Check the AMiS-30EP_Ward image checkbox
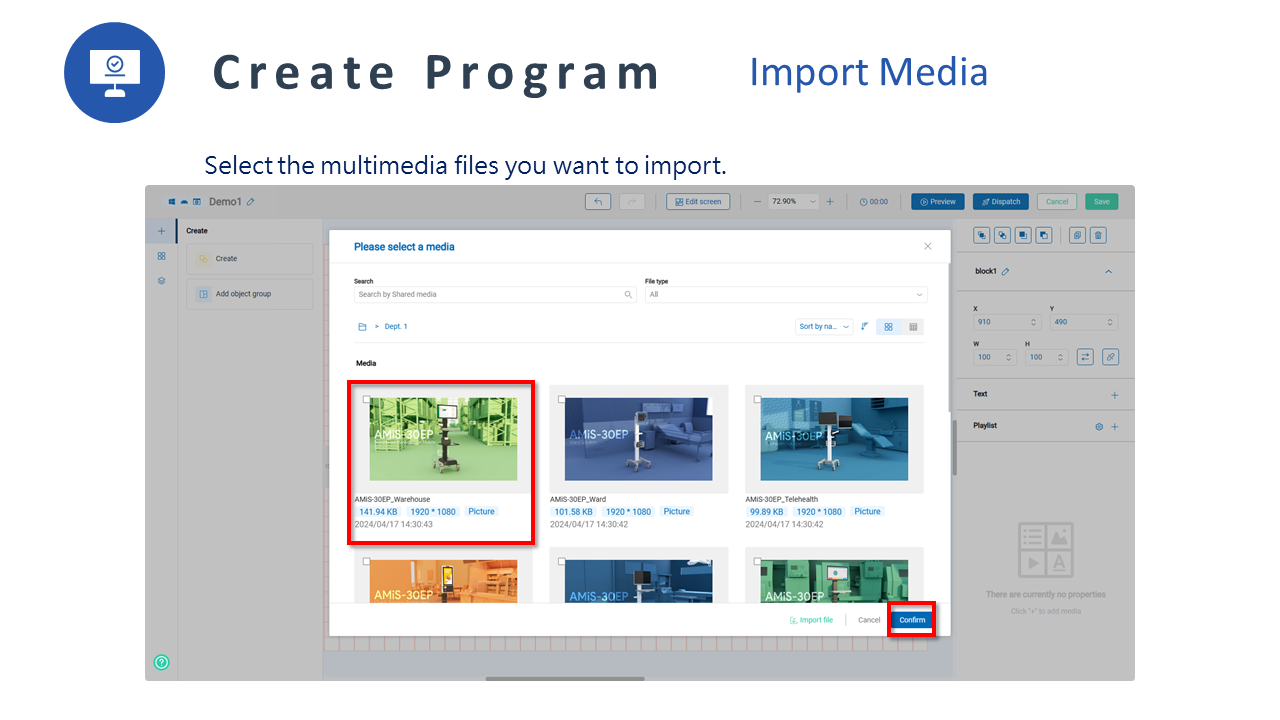The image size is (1280, 720). click(561, 399)
